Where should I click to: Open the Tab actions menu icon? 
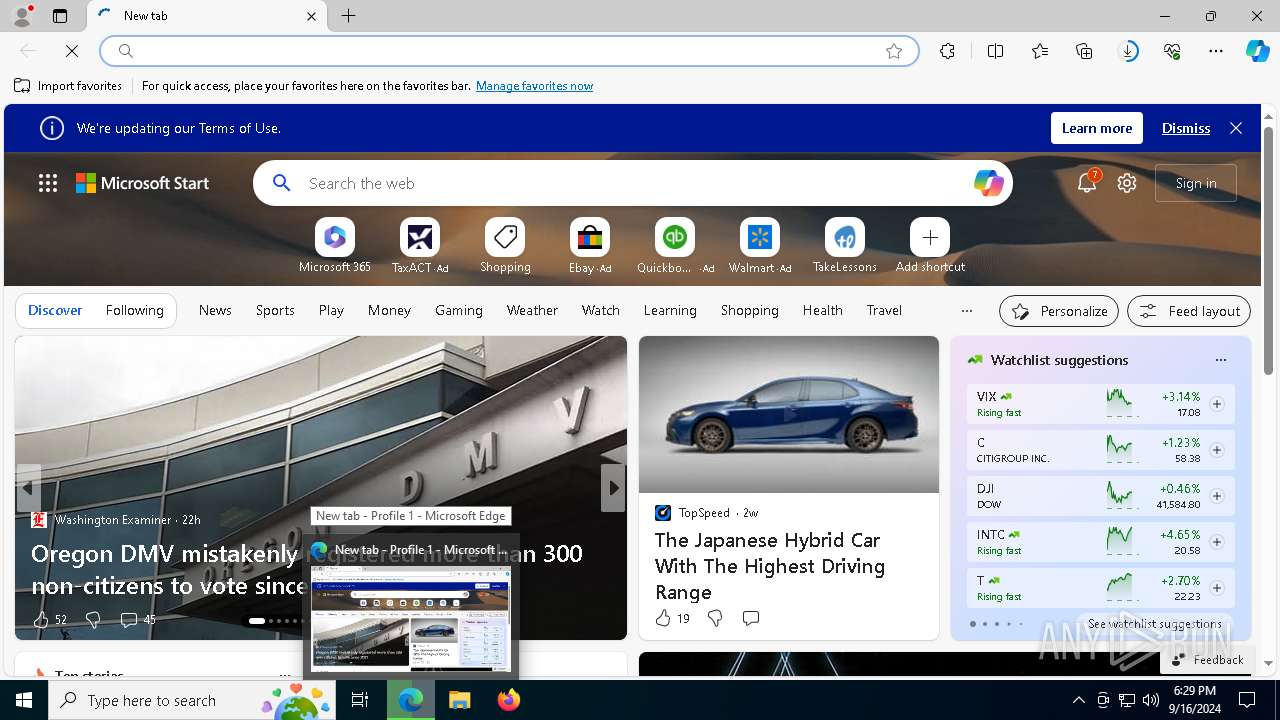(x=60, y=16)
